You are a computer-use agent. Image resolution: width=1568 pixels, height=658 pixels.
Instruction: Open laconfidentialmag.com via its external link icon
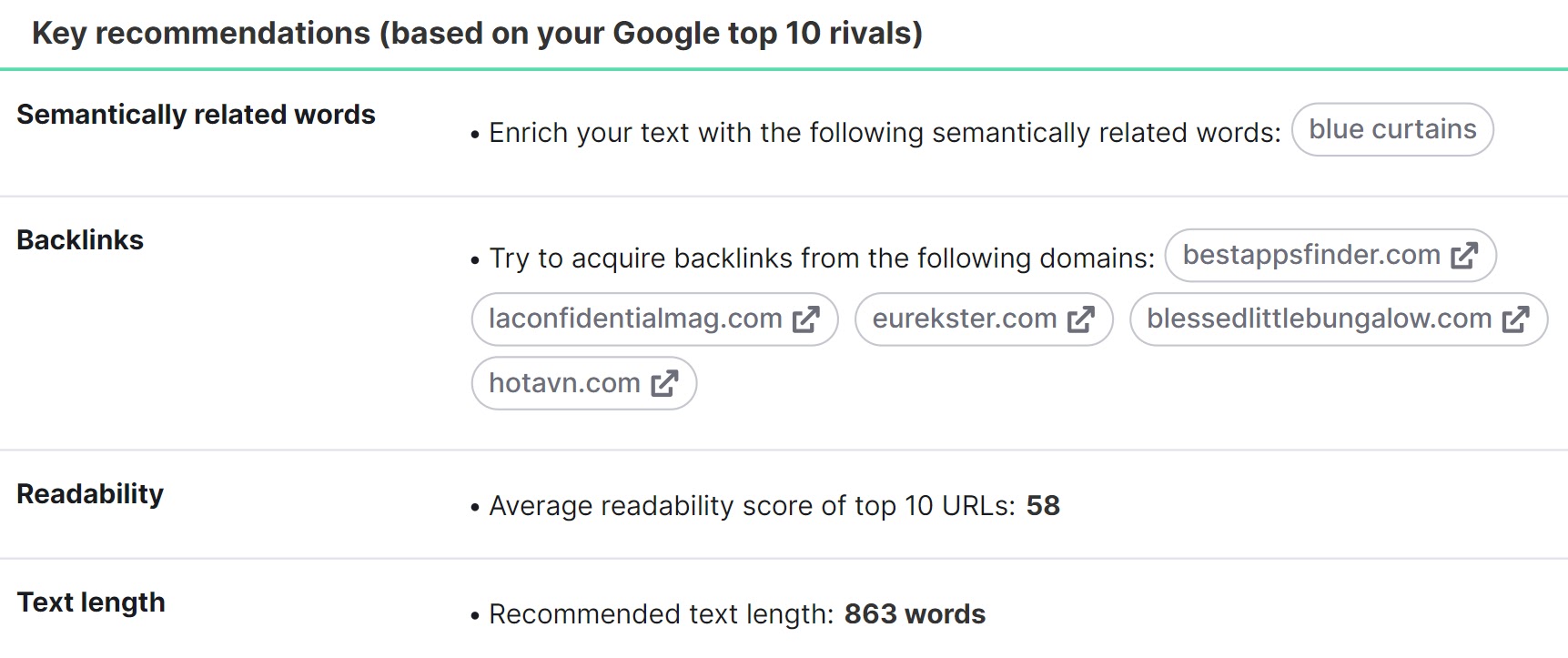[805, 319]
